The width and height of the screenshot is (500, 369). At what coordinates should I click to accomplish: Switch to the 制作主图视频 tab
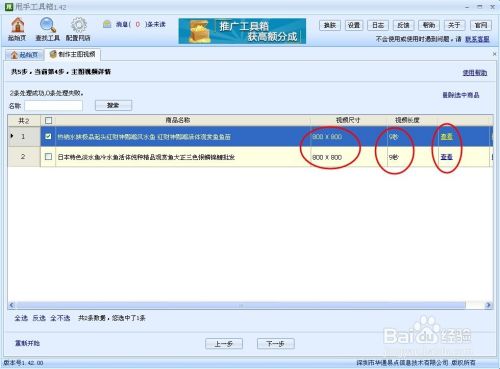click(73, 54)
